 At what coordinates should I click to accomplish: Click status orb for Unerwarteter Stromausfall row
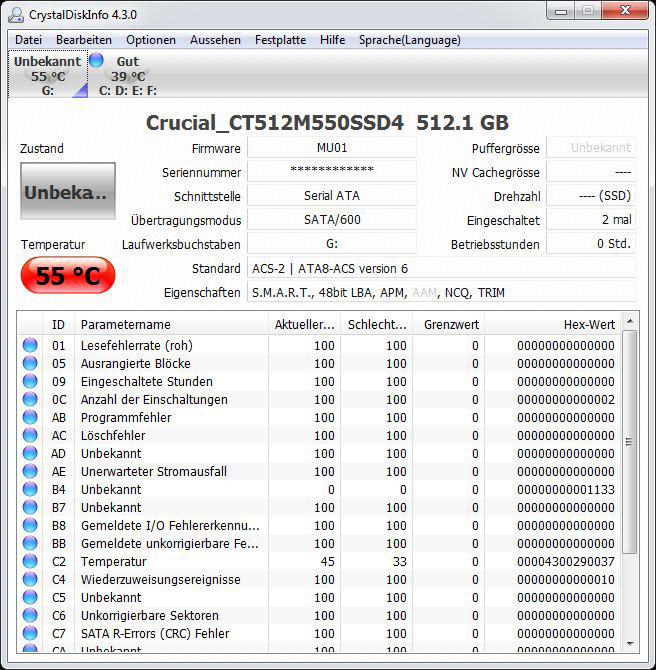[30, 471]
